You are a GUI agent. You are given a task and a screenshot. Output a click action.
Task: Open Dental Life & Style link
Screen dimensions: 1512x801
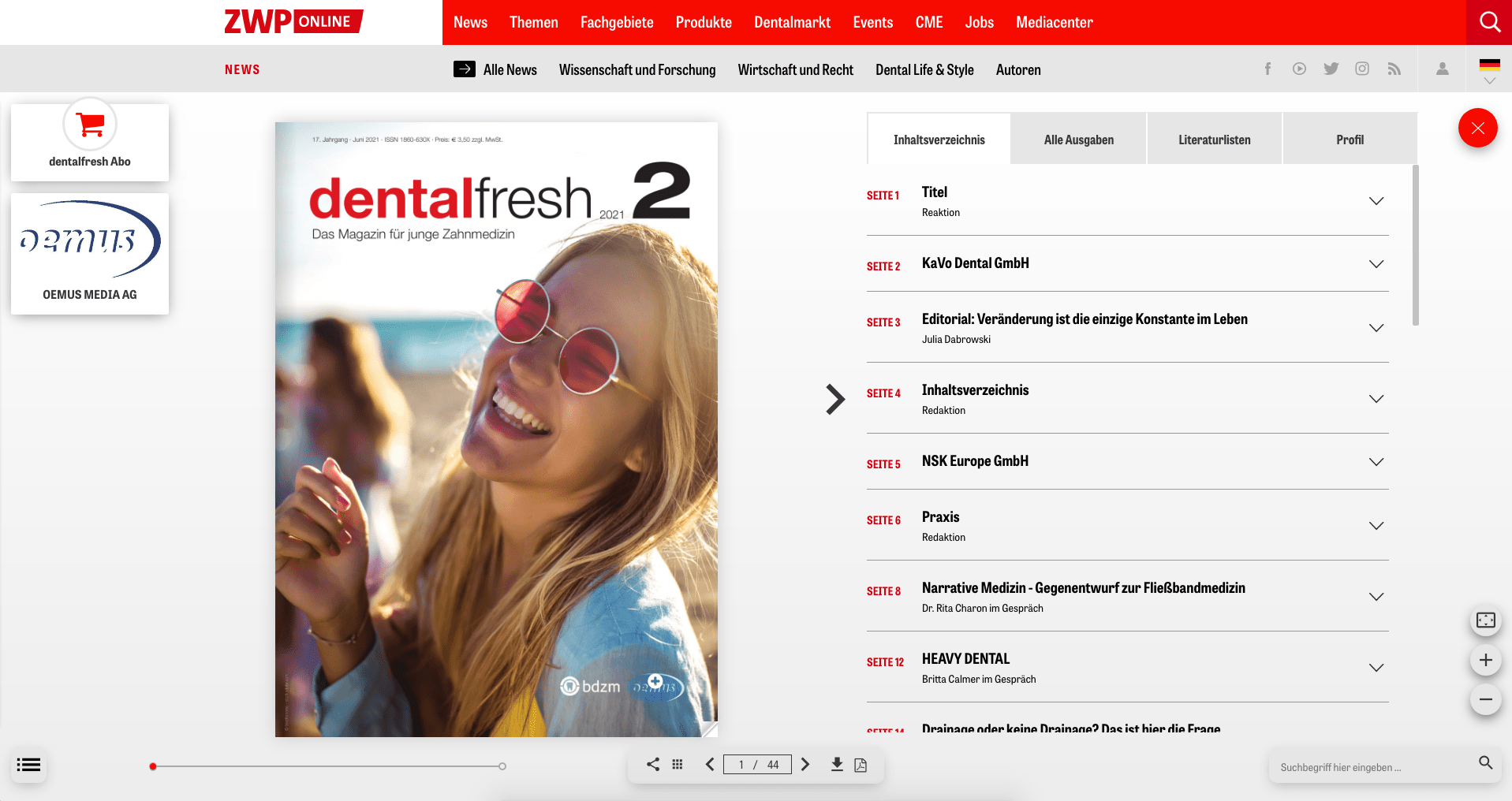coord(924,69)
